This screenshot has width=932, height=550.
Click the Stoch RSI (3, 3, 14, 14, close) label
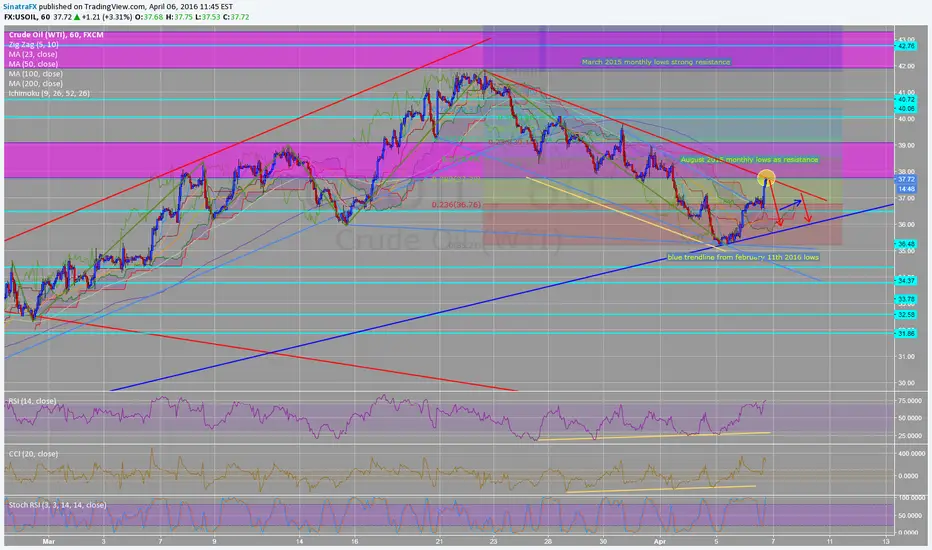point(57,505)
